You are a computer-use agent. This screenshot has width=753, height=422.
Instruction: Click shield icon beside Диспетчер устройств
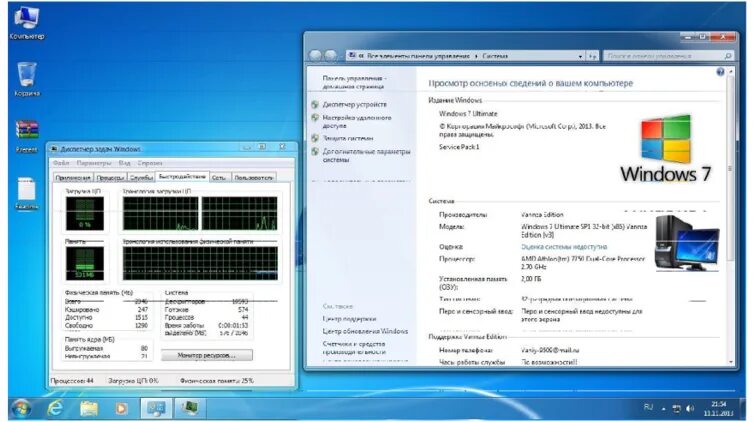315,104
